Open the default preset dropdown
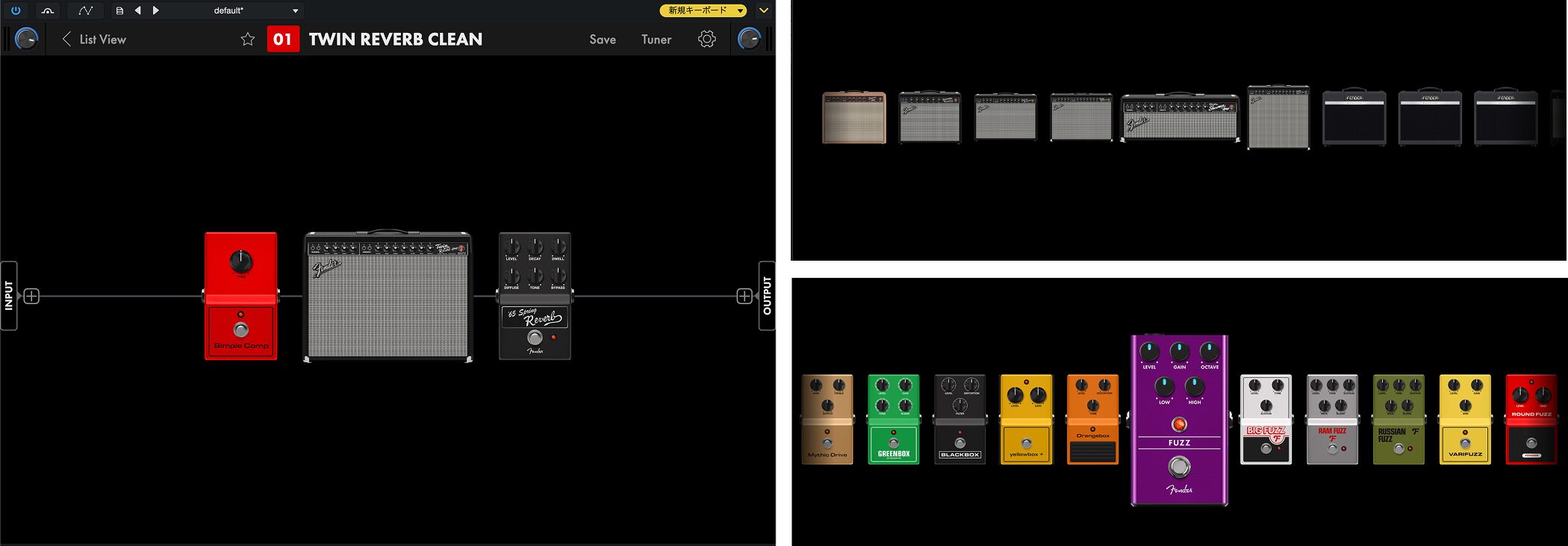The image size is (1568, 546). (x=295, y=10)
